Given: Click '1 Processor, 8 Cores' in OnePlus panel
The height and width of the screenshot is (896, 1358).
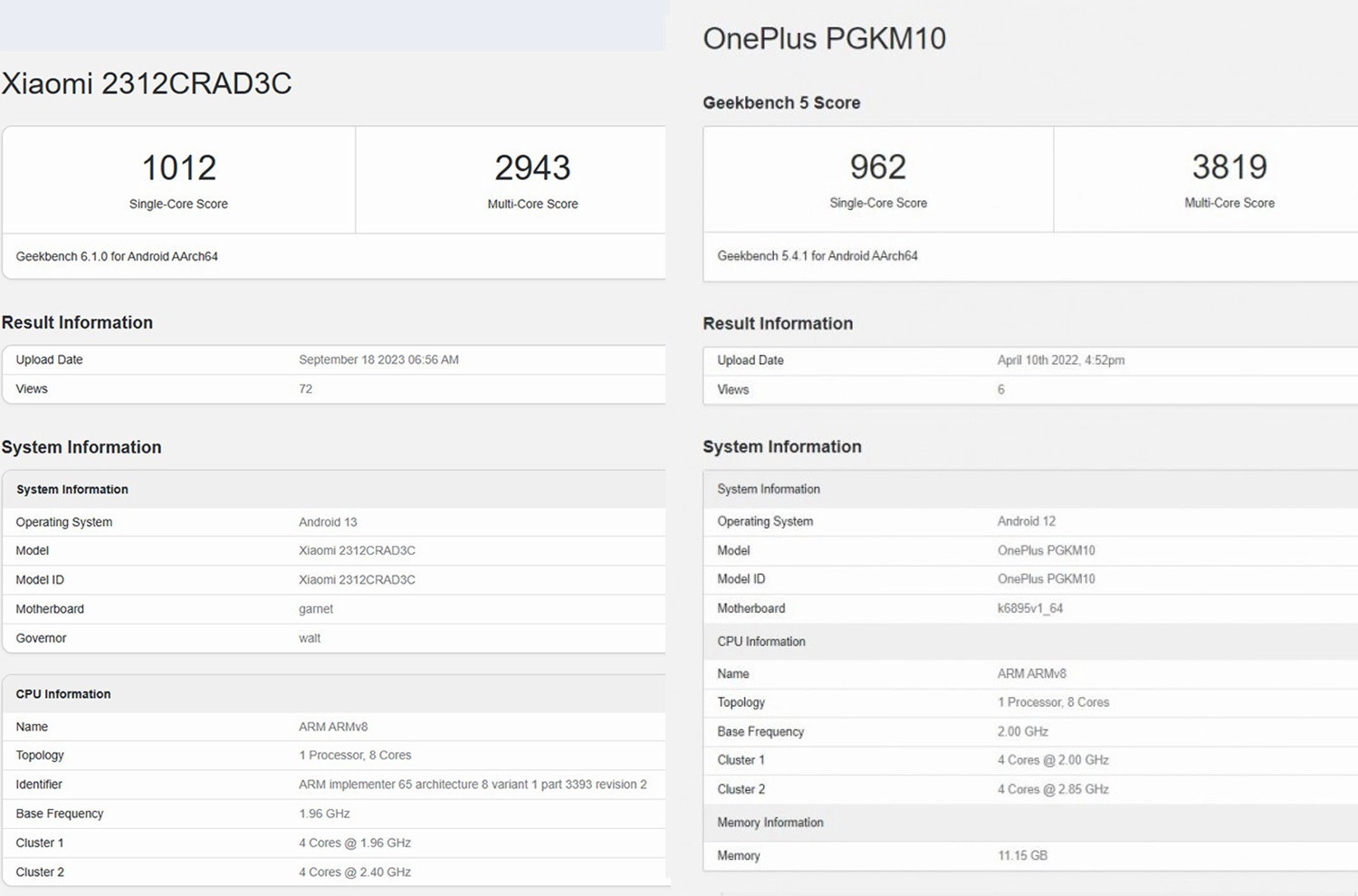Looking at the screenshot, I should click(1053, 702).
